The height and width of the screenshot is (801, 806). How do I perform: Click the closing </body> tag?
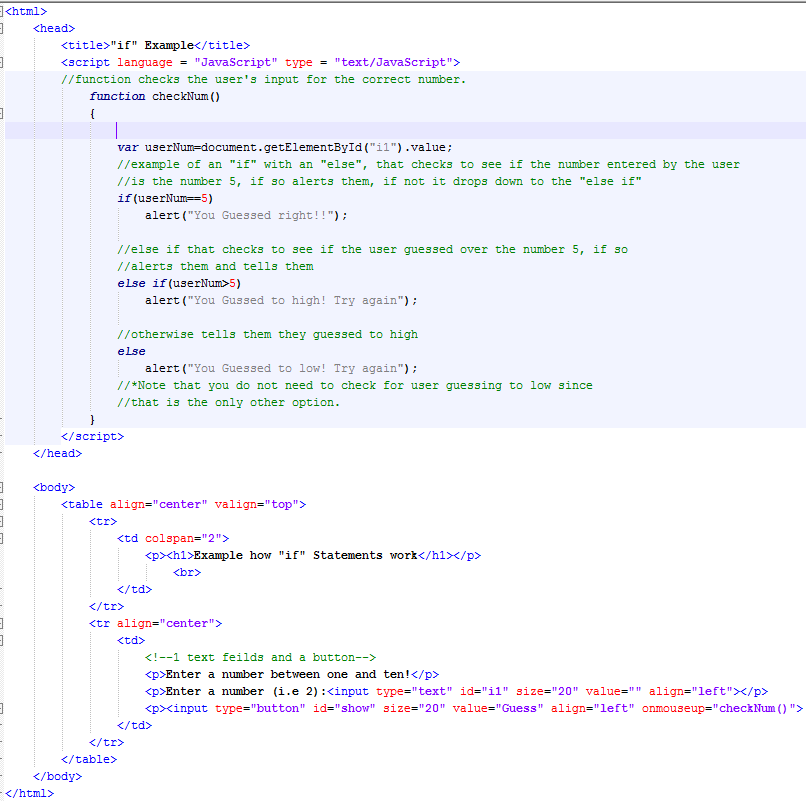57,776
